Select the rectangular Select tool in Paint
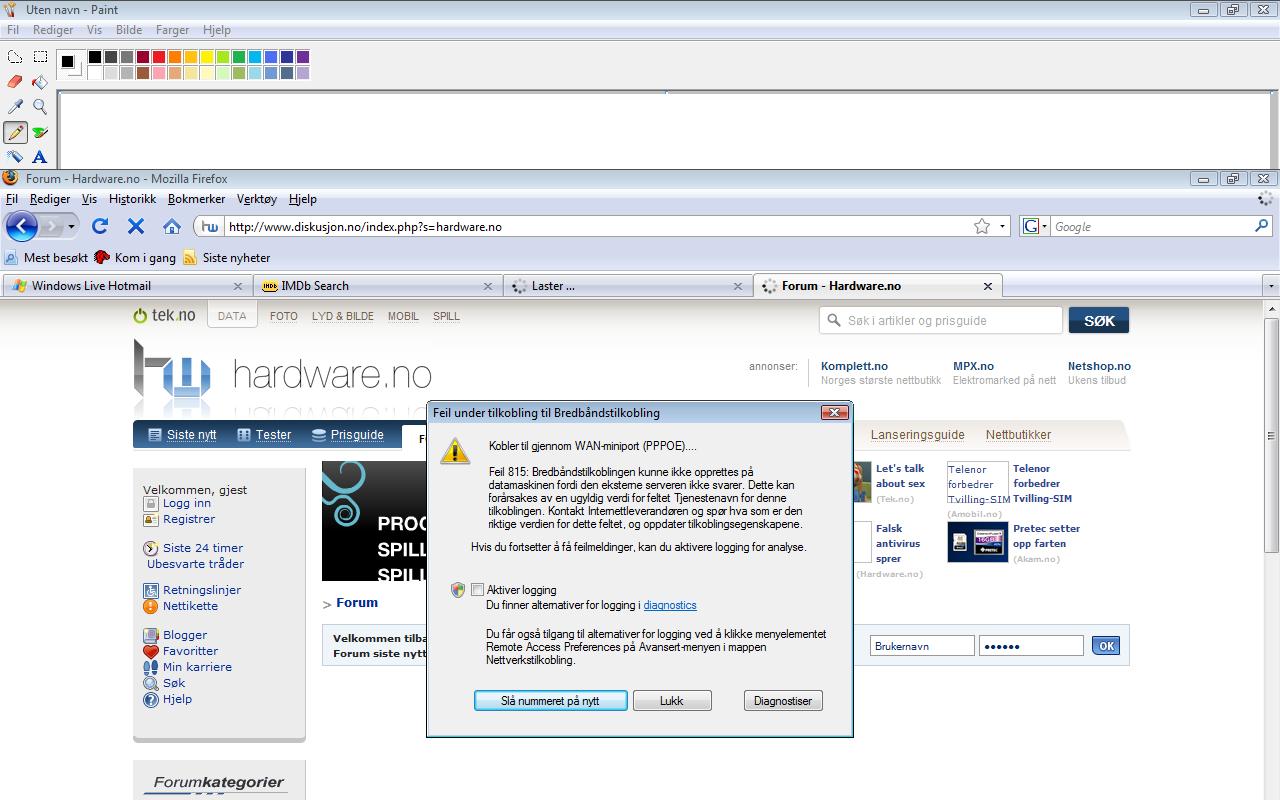The image size is (1280, 800). pos(40,57)
